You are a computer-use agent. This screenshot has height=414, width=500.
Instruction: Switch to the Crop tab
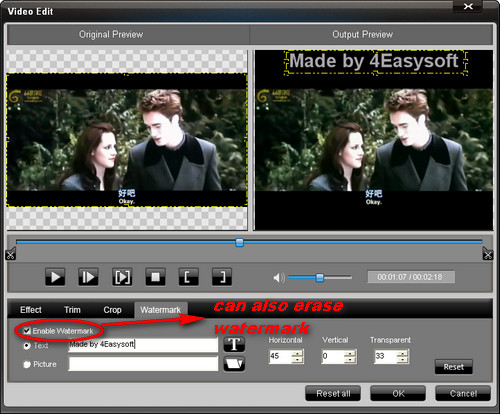tap(112, 310)
